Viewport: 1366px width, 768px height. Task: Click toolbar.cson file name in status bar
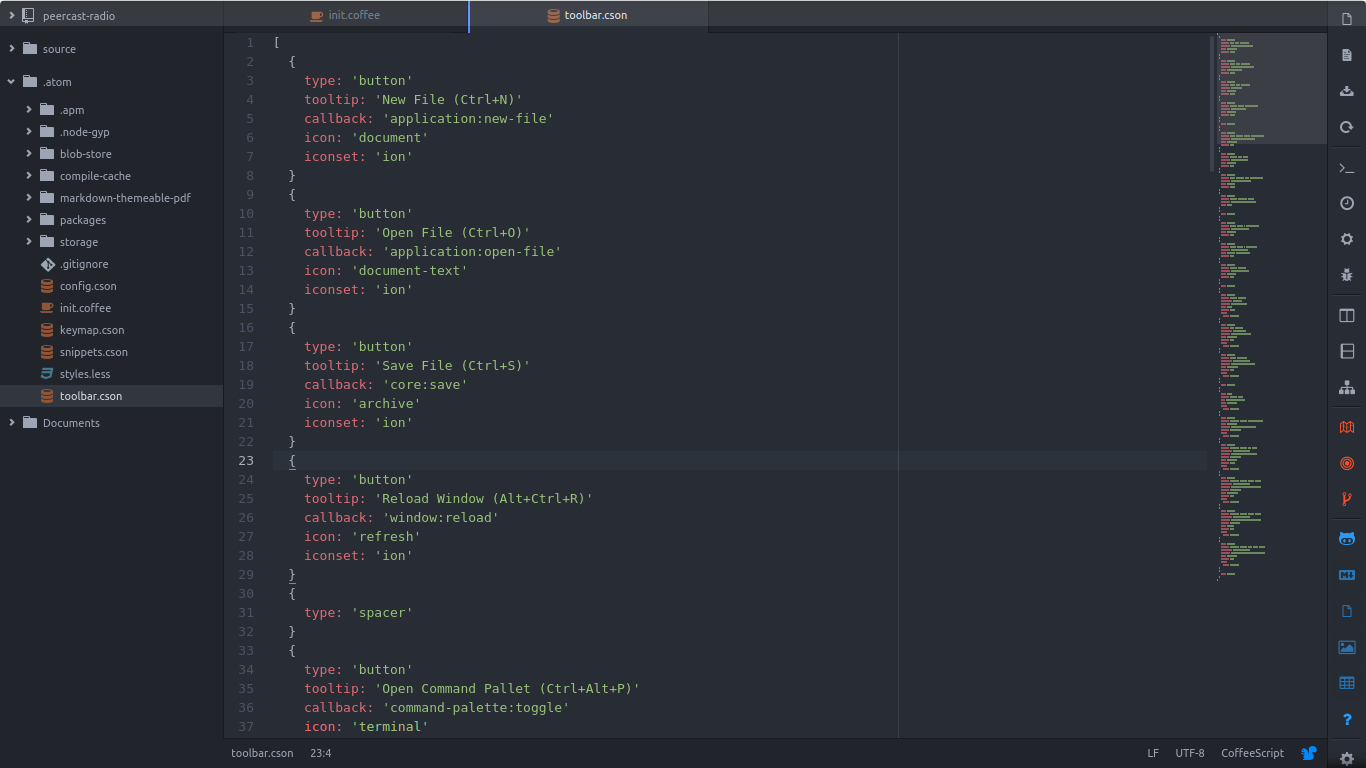262,753
